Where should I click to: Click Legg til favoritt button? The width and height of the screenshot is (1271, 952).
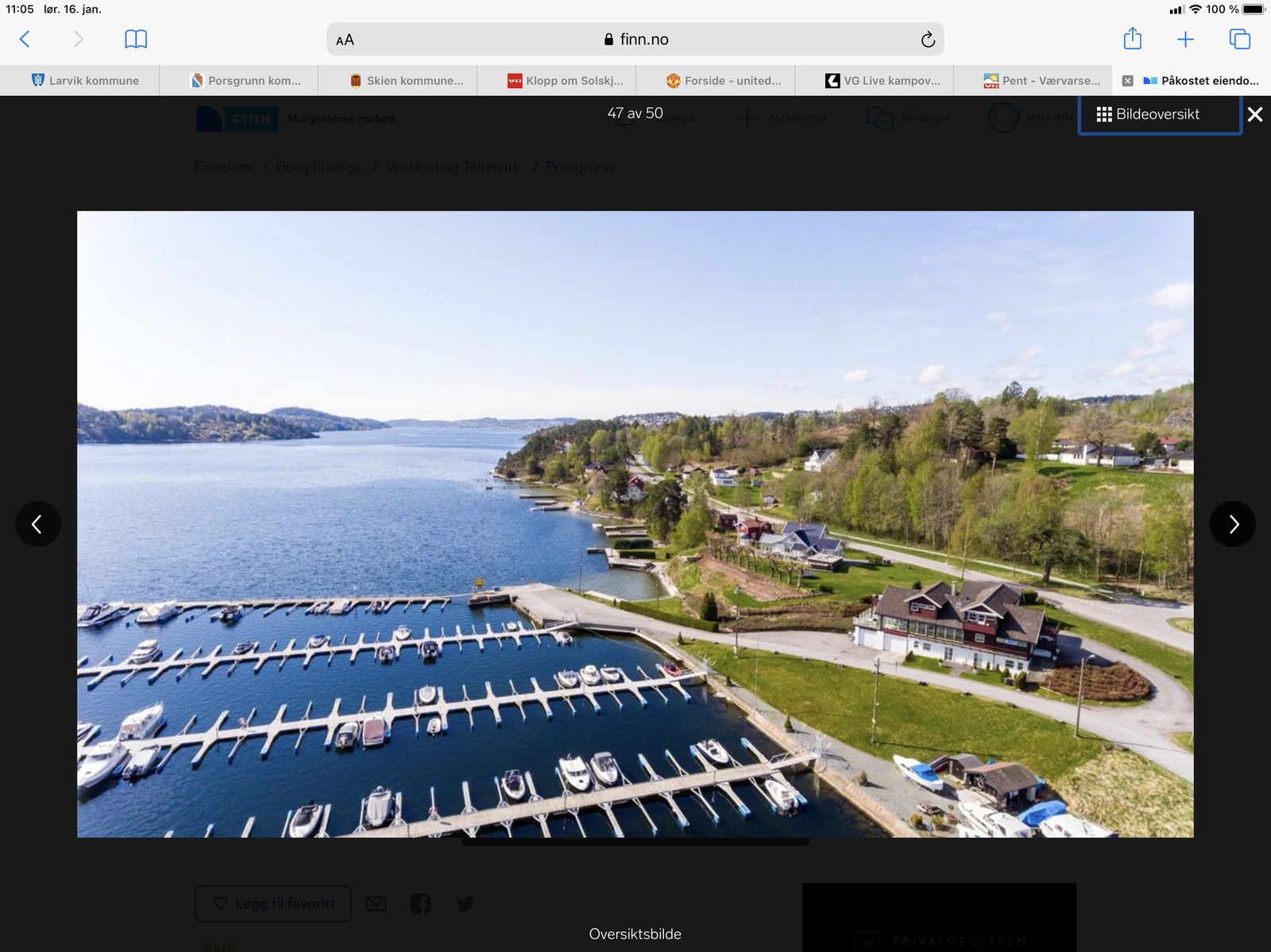273,904
